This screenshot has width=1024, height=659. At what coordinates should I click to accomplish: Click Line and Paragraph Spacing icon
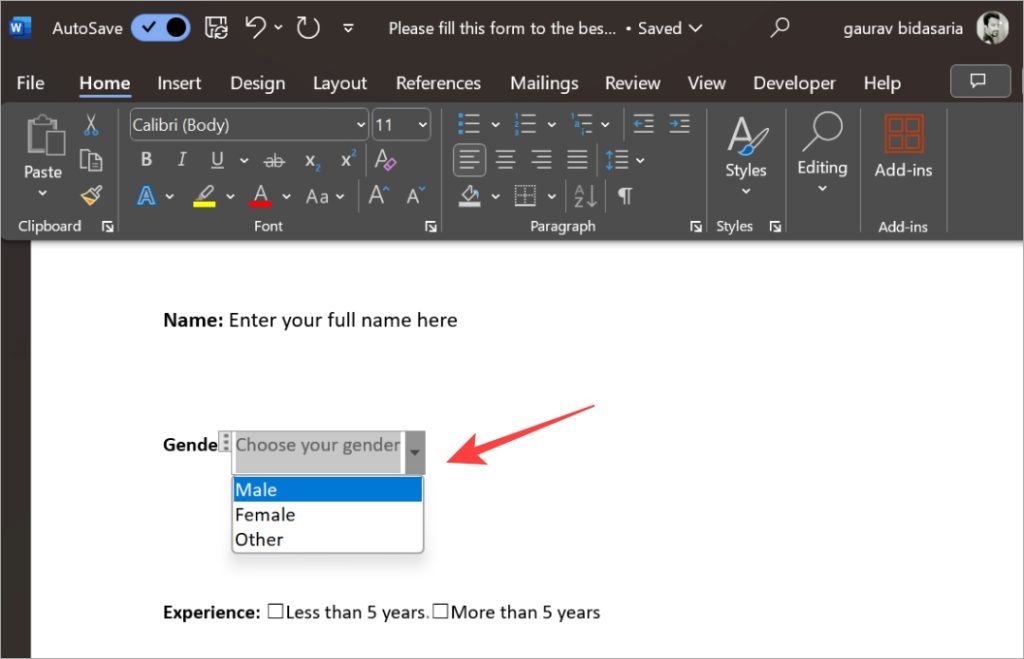tap(617, 159)
